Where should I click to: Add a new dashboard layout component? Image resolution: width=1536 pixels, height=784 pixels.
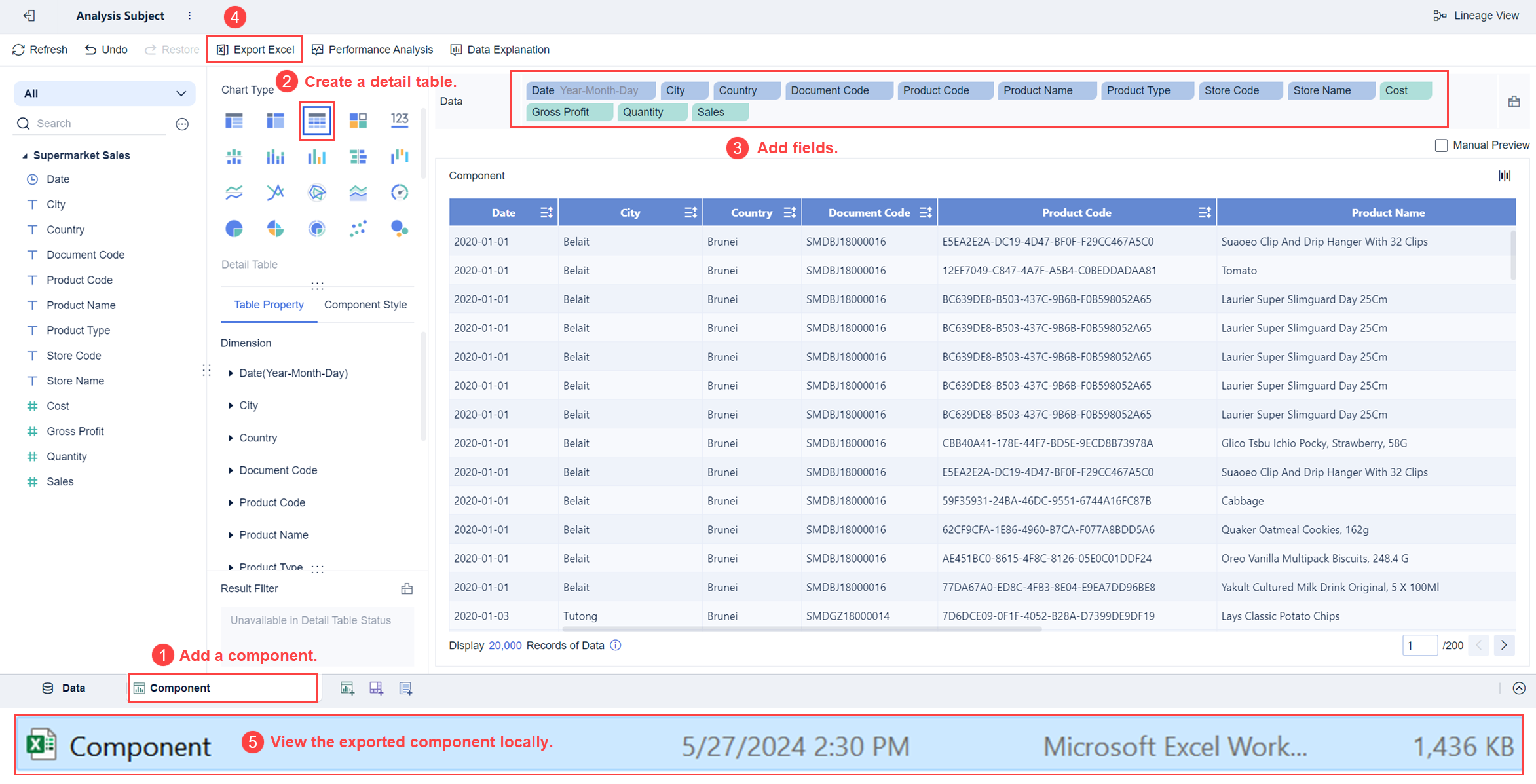click(x=376, y=688)
